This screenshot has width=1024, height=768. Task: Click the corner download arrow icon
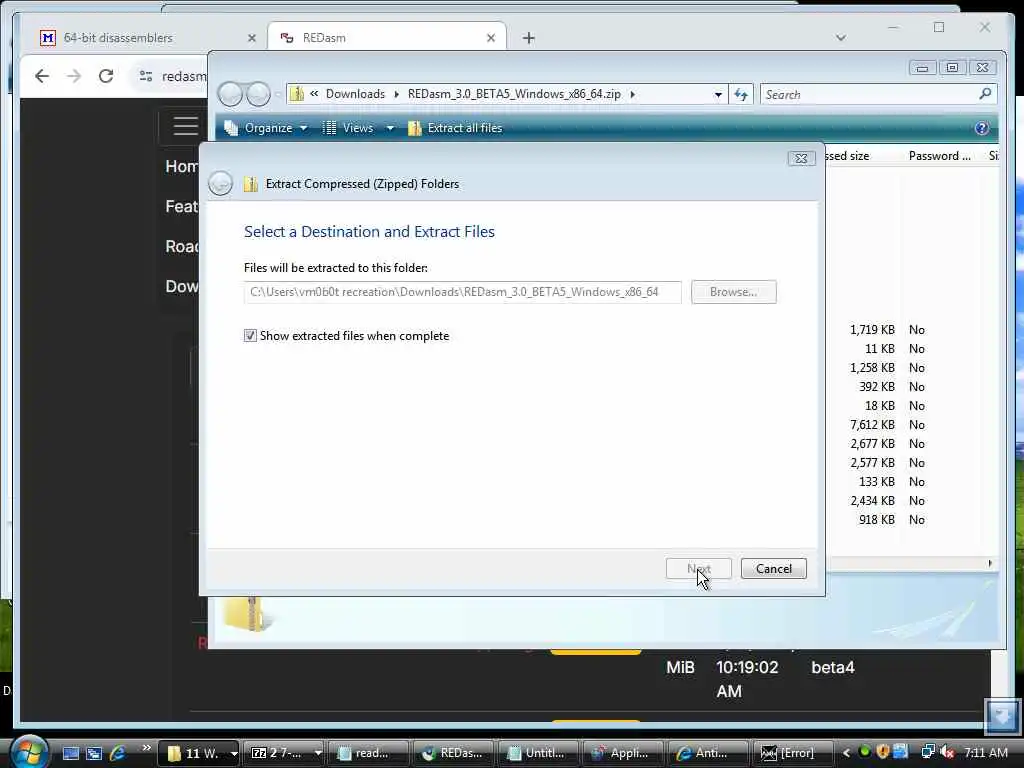pyautogui.click(x=1002, y=715)
